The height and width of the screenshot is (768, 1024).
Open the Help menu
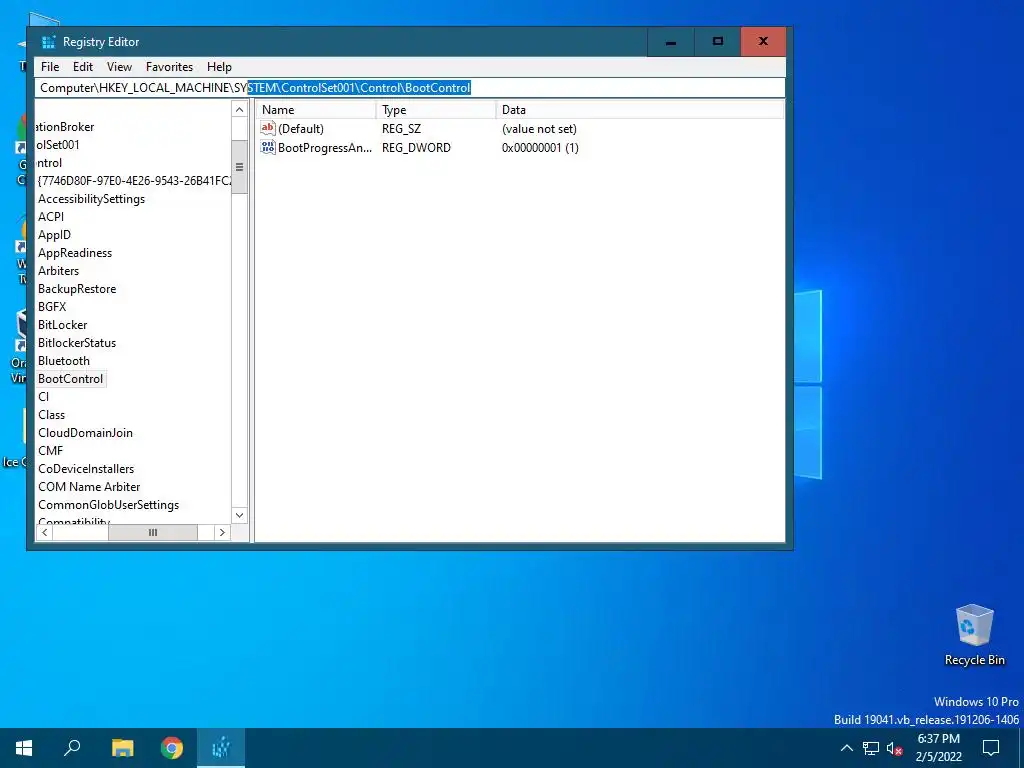(x=219, y=67)
